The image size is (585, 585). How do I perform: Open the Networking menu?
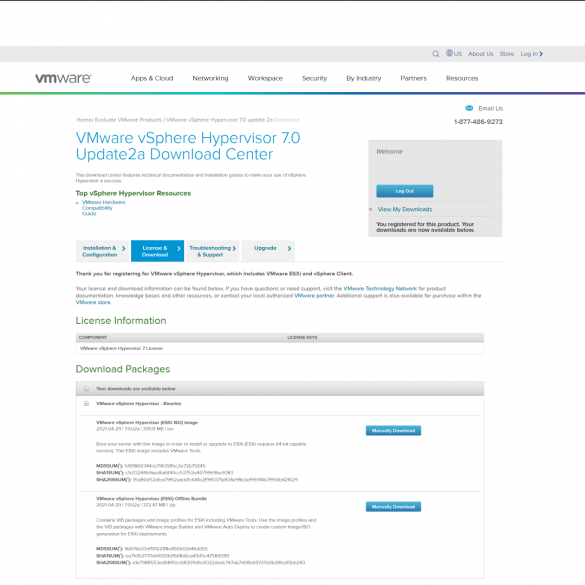210,78
